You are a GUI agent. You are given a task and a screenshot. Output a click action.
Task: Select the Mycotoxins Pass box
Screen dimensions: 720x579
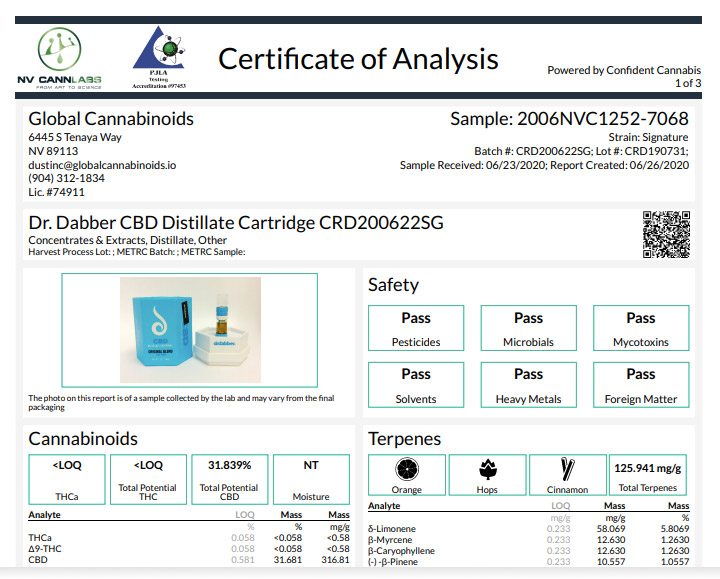[x=641, y=328]
